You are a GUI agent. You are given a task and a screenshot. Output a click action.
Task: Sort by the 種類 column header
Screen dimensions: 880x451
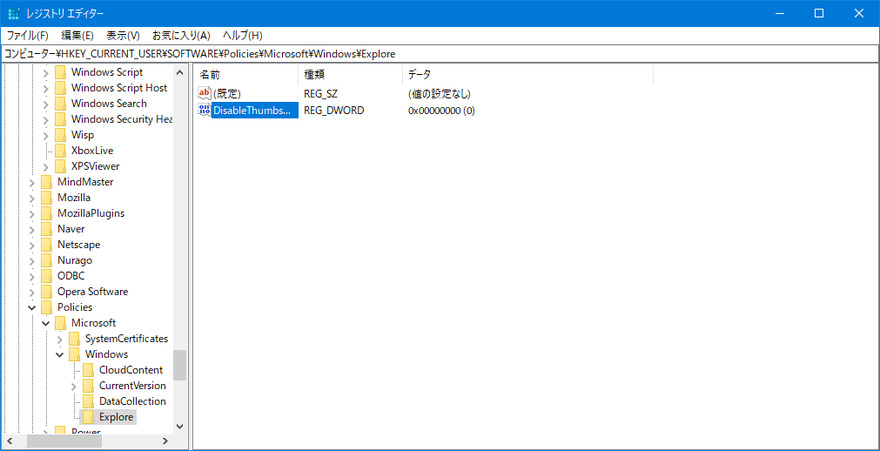(350, 75)
